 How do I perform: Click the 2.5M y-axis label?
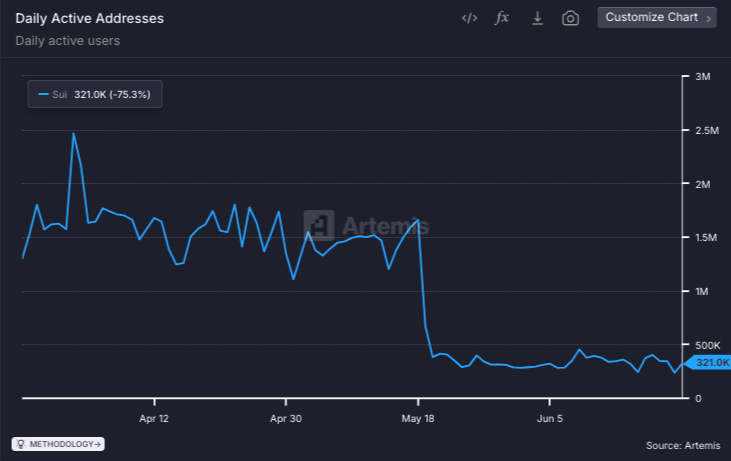pyautogui.click(x=707, y=131)
